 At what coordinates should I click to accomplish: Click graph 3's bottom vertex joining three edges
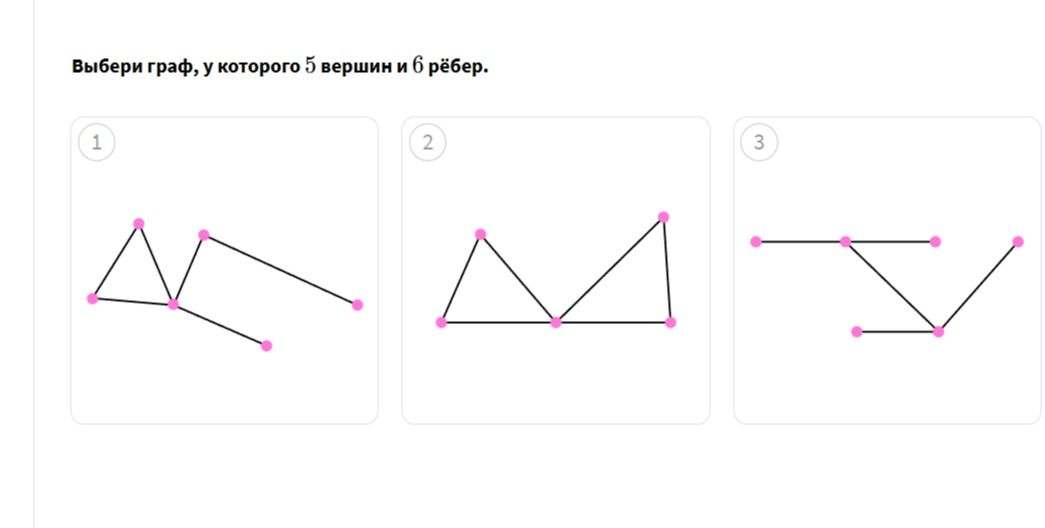(x=938, y=331)
